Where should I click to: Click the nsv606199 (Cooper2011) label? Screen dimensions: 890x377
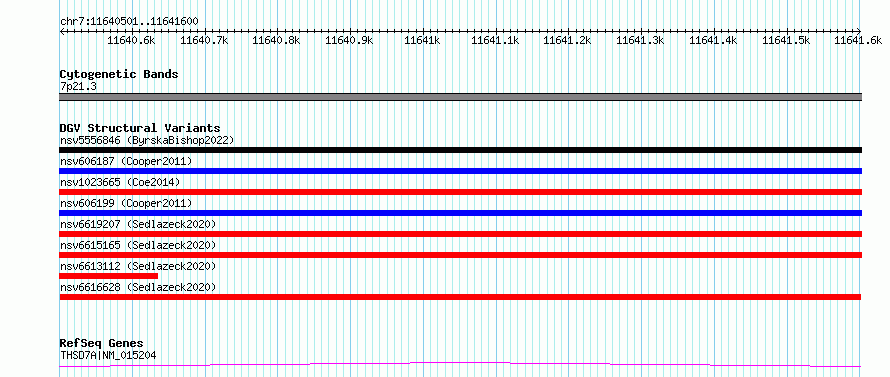(126, 203)
